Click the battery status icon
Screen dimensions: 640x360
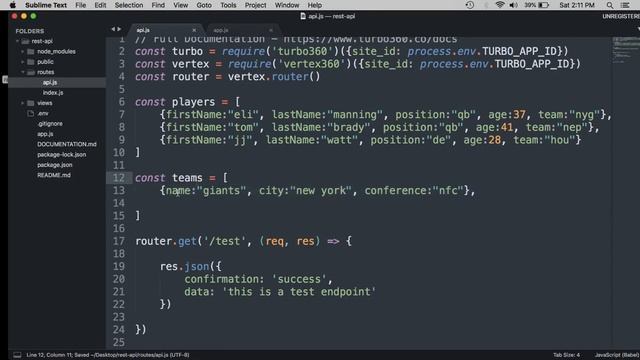(543, 5)
